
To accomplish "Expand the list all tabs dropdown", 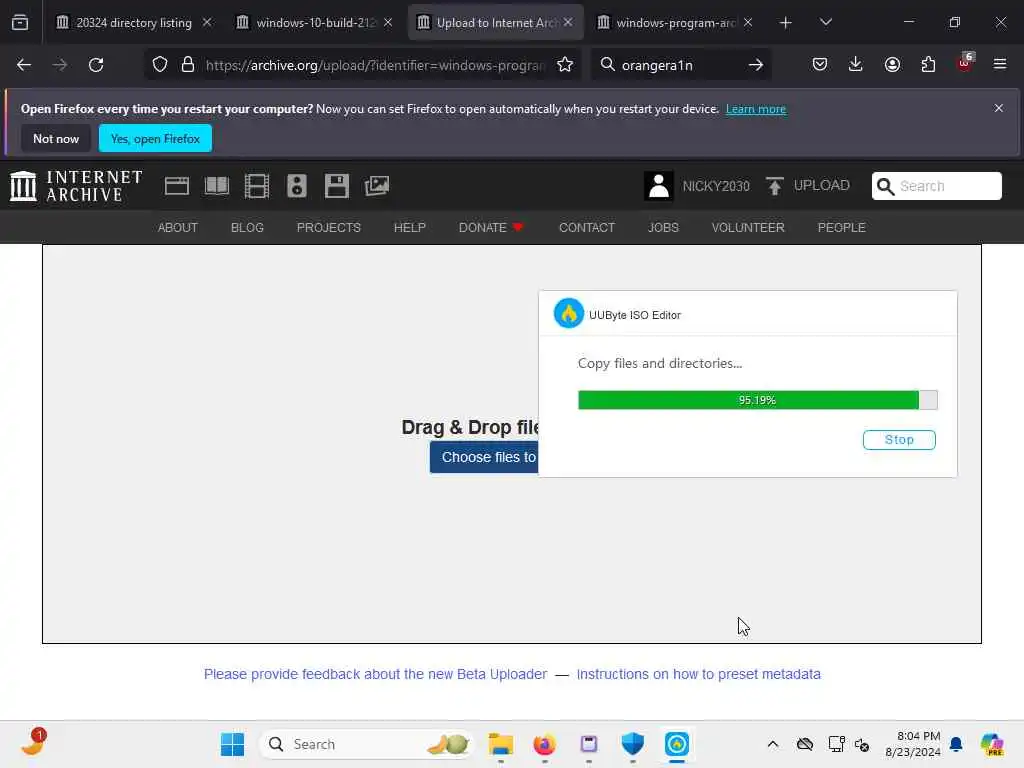I will (826, 23).
